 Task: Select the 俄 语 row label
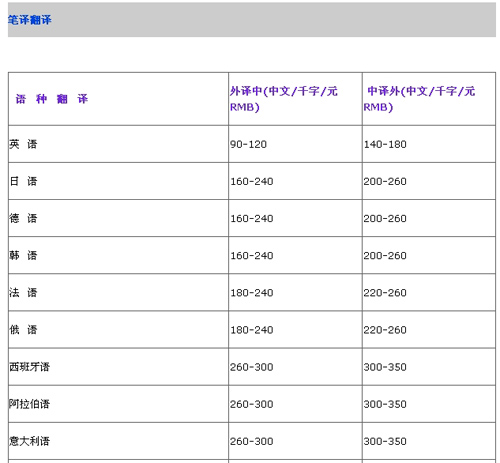[23, 329]
